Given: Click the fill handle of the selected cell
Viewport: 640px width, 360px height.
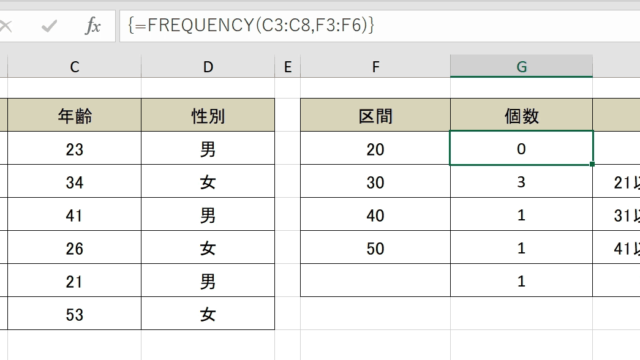Looking at the screenshot, I should pyautogui.click(x=592, y=164).
